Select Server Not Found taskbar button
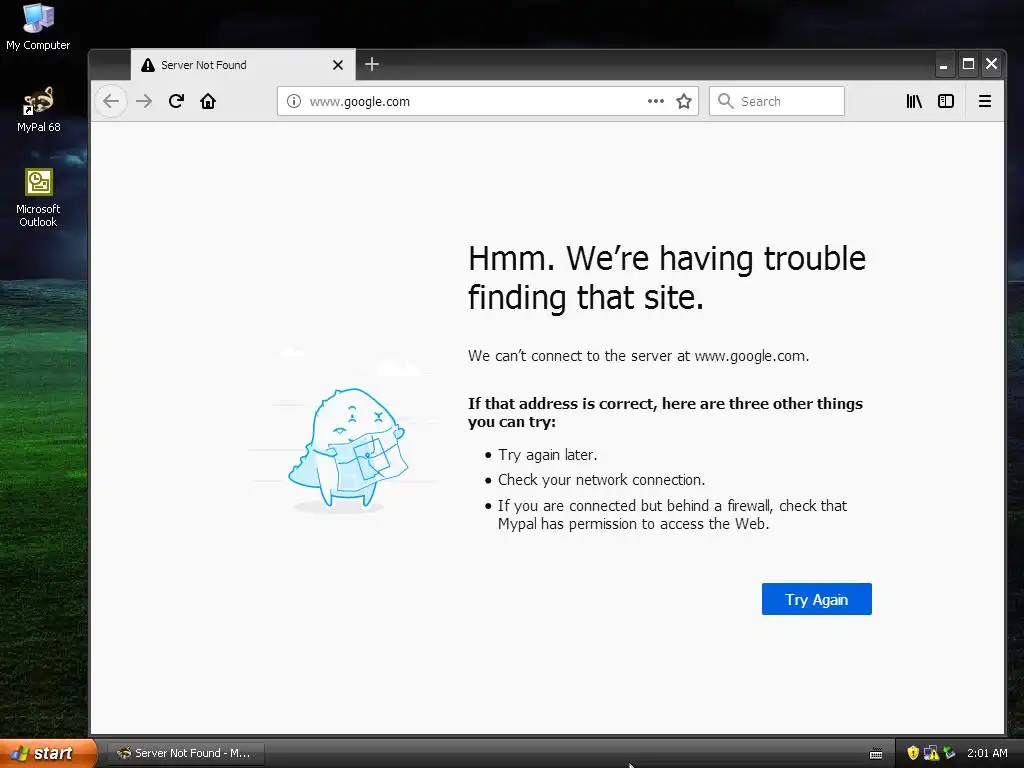Screen dimensions: 1024x768 point(185,753)
